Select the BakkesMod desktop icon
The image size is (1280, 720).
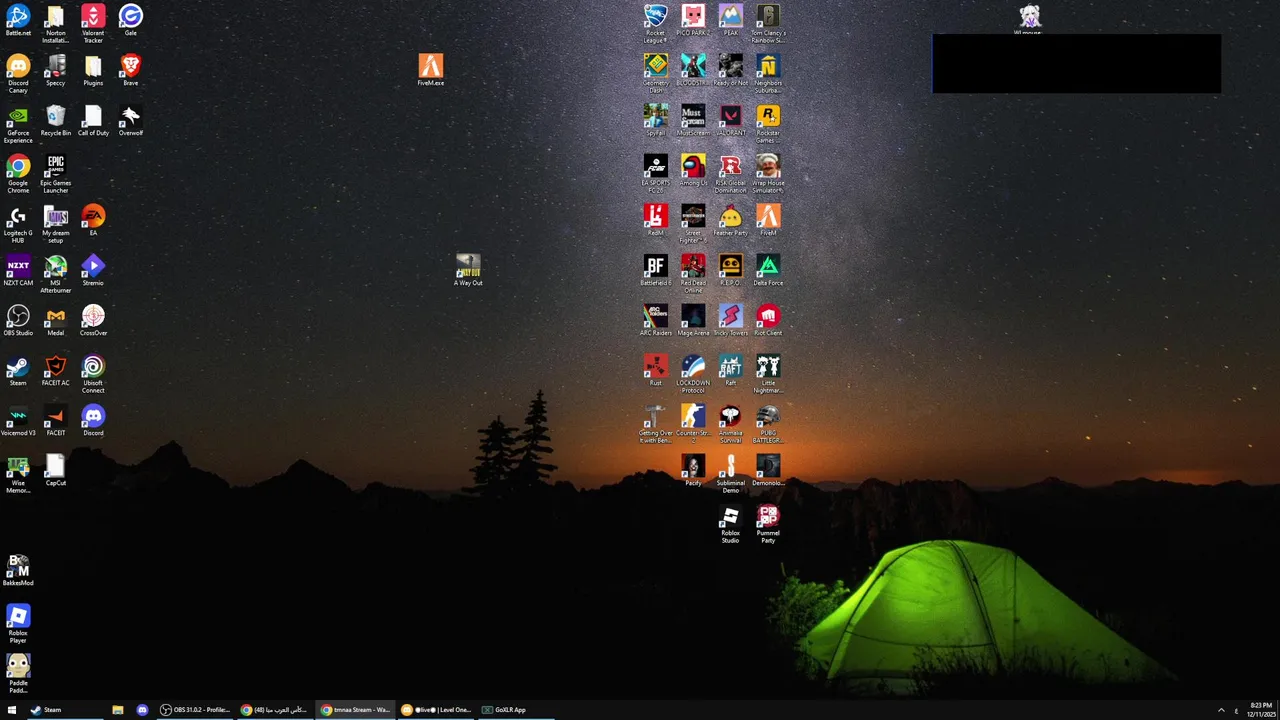(18, 570)
